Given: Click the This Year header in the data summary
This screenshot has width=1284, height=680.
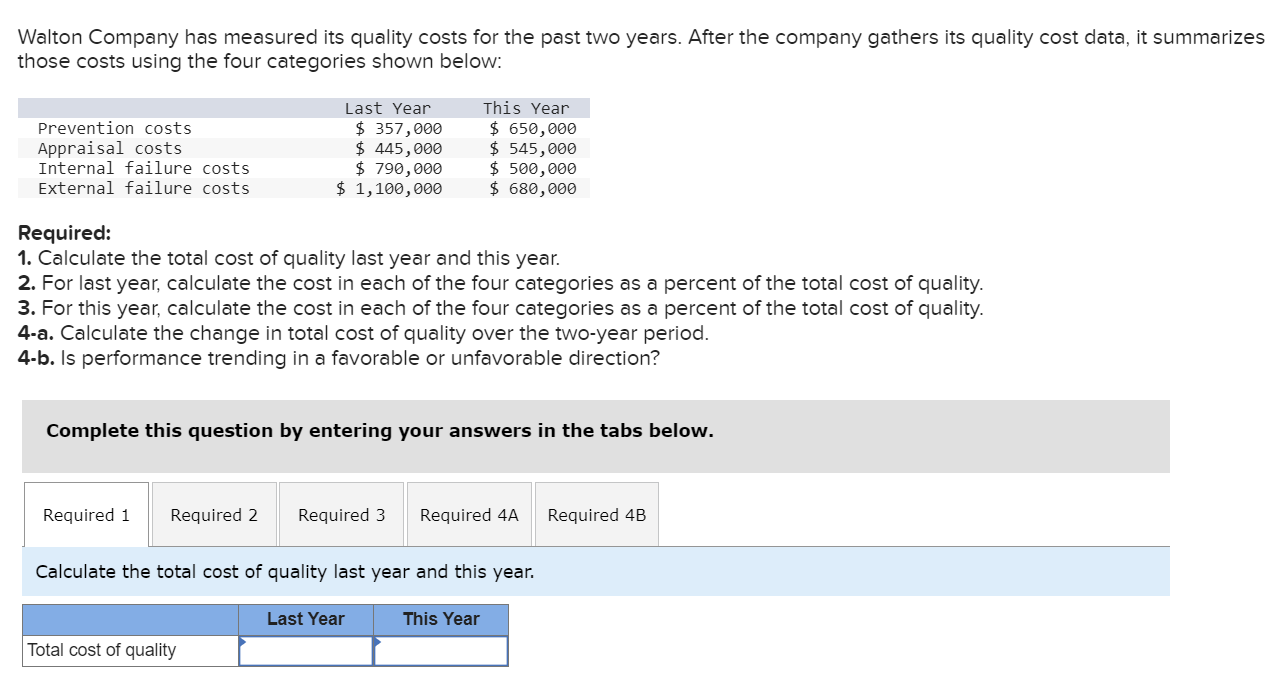Looking at the screenshot, I should tap(527, 107).
